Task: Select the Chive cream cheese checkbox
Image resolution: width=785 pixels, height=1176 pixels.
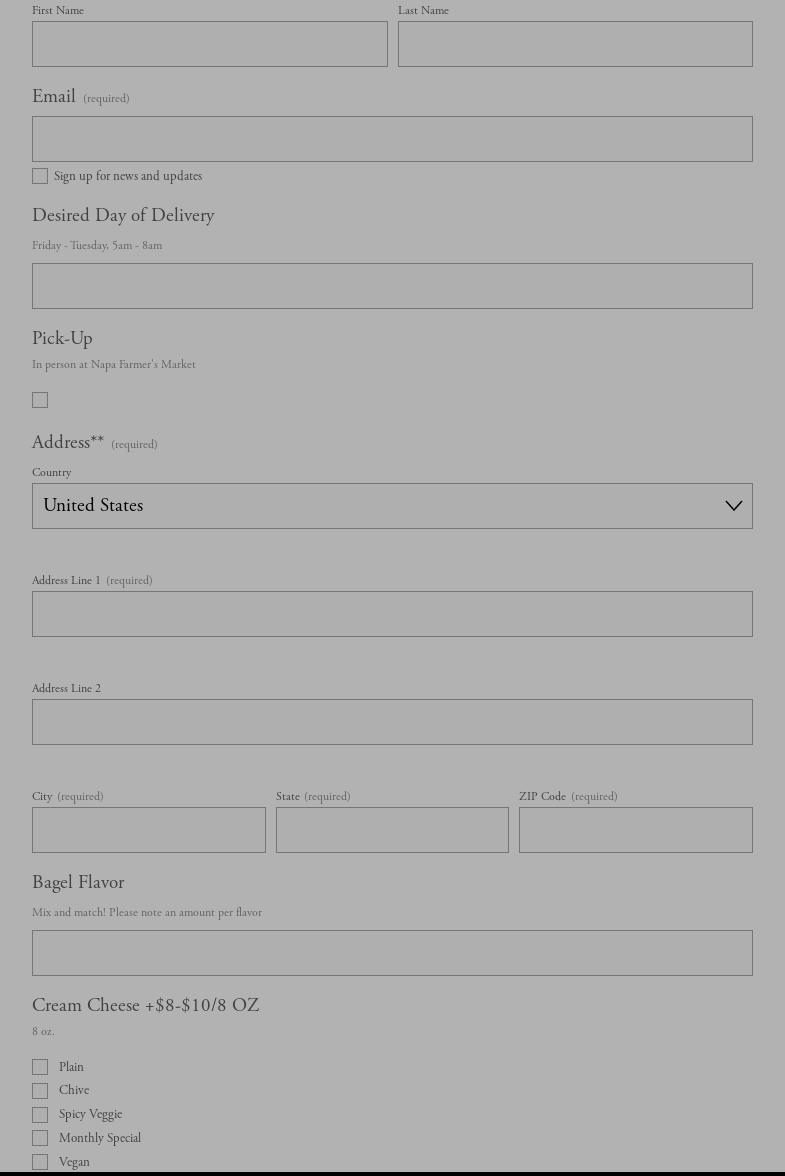Action: click(40, 1091)
